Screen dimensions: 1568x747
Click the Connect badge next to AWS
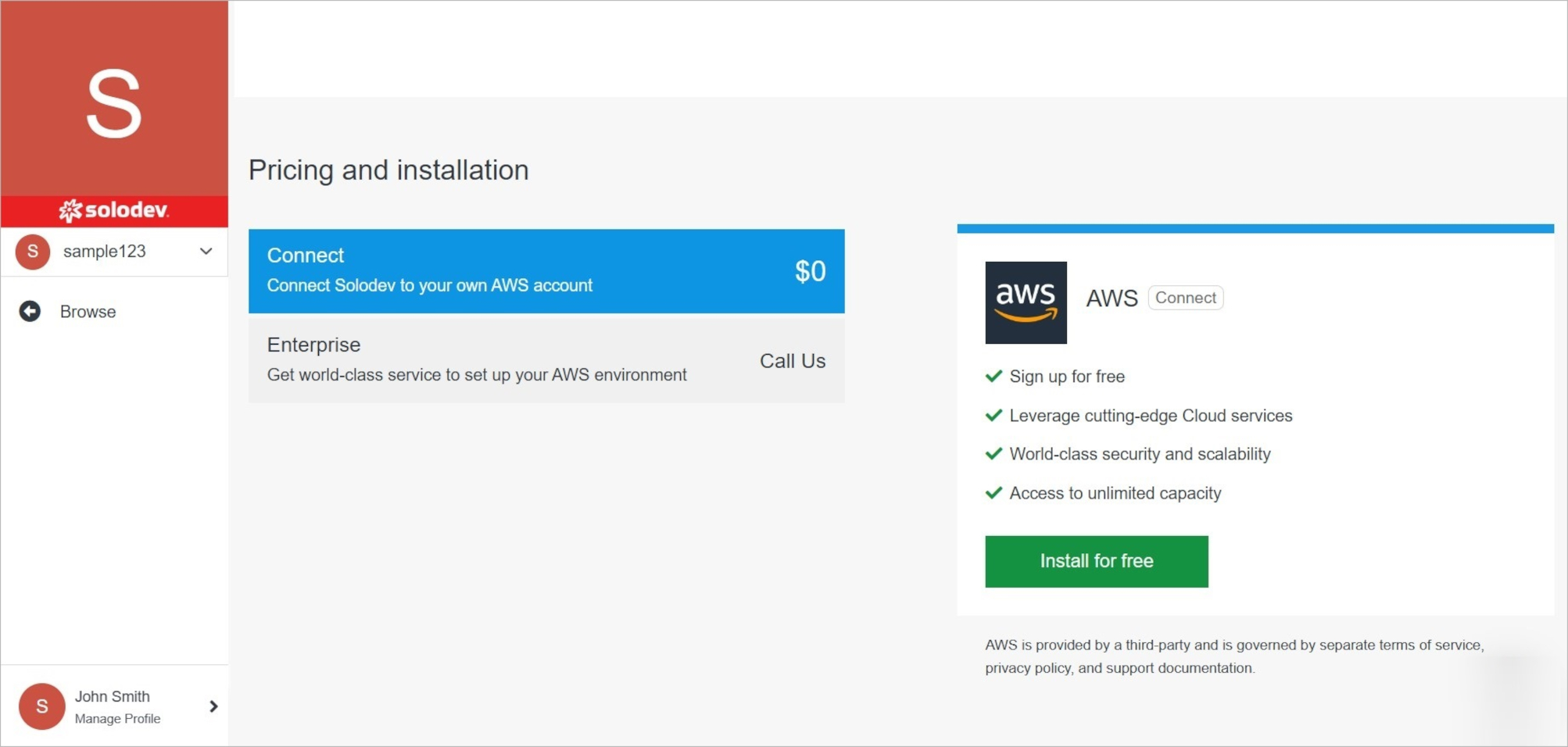pos(1185,298)
